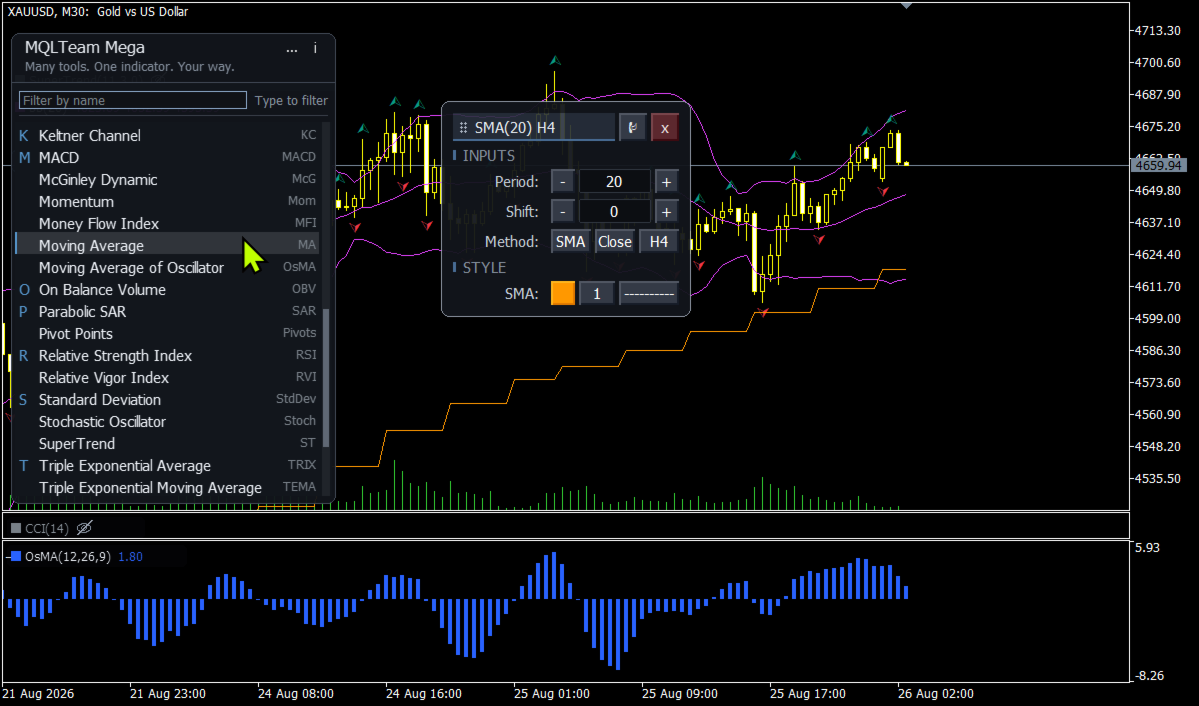Change SMA line width value 1
The height and width of the screenshot is (706, 1199).
(x=597, y=294)
